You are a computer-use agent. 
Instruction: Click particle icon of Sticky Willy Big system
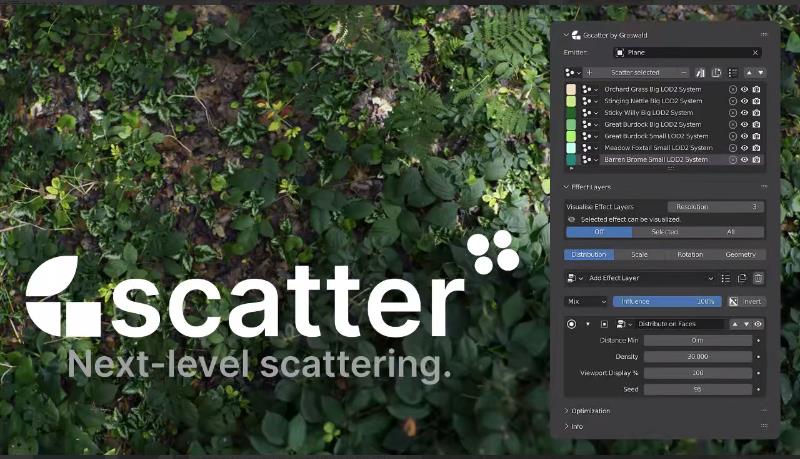coord(587,113)
